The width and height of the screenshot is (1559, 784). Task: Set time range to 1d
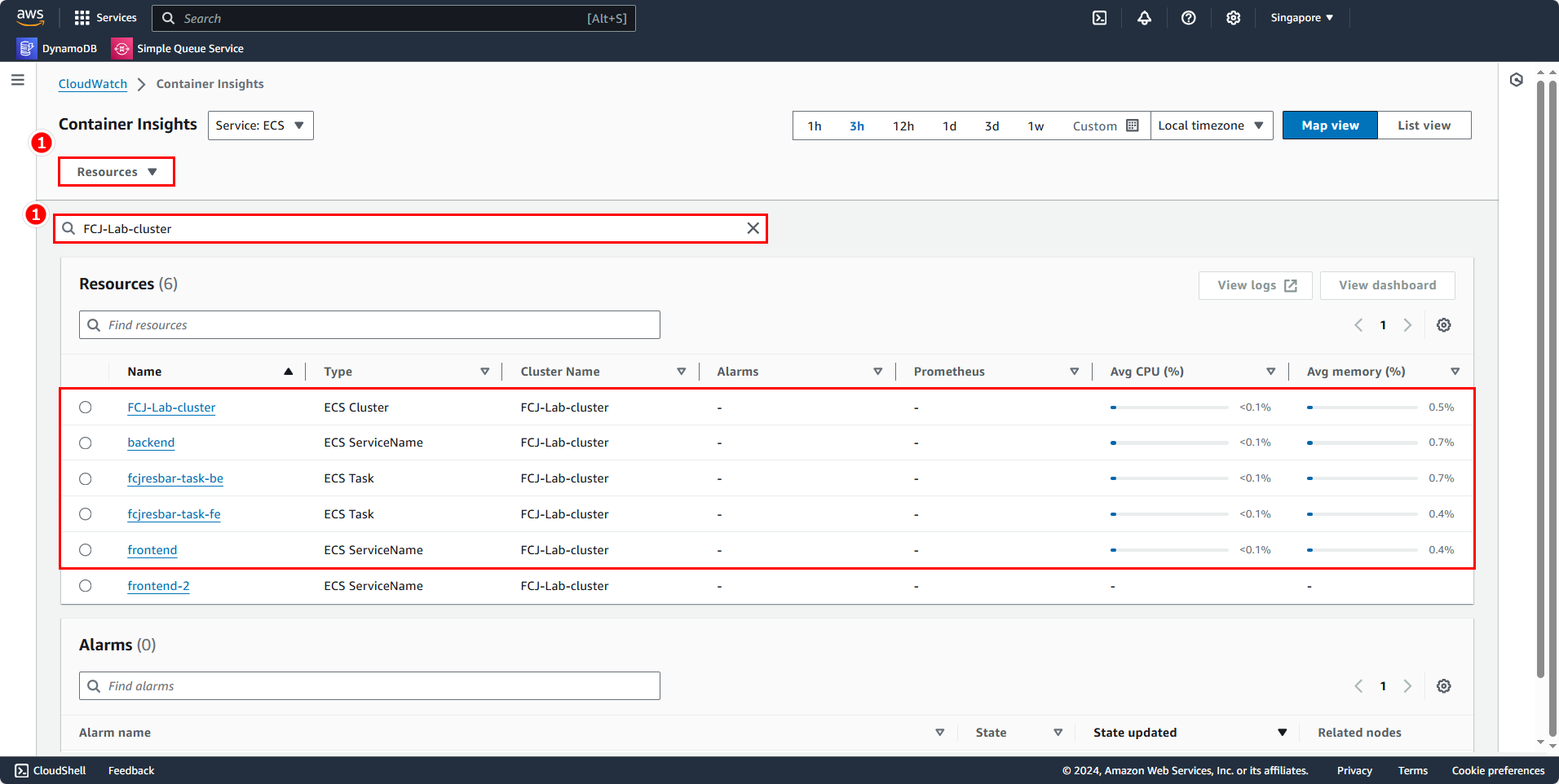950,126
